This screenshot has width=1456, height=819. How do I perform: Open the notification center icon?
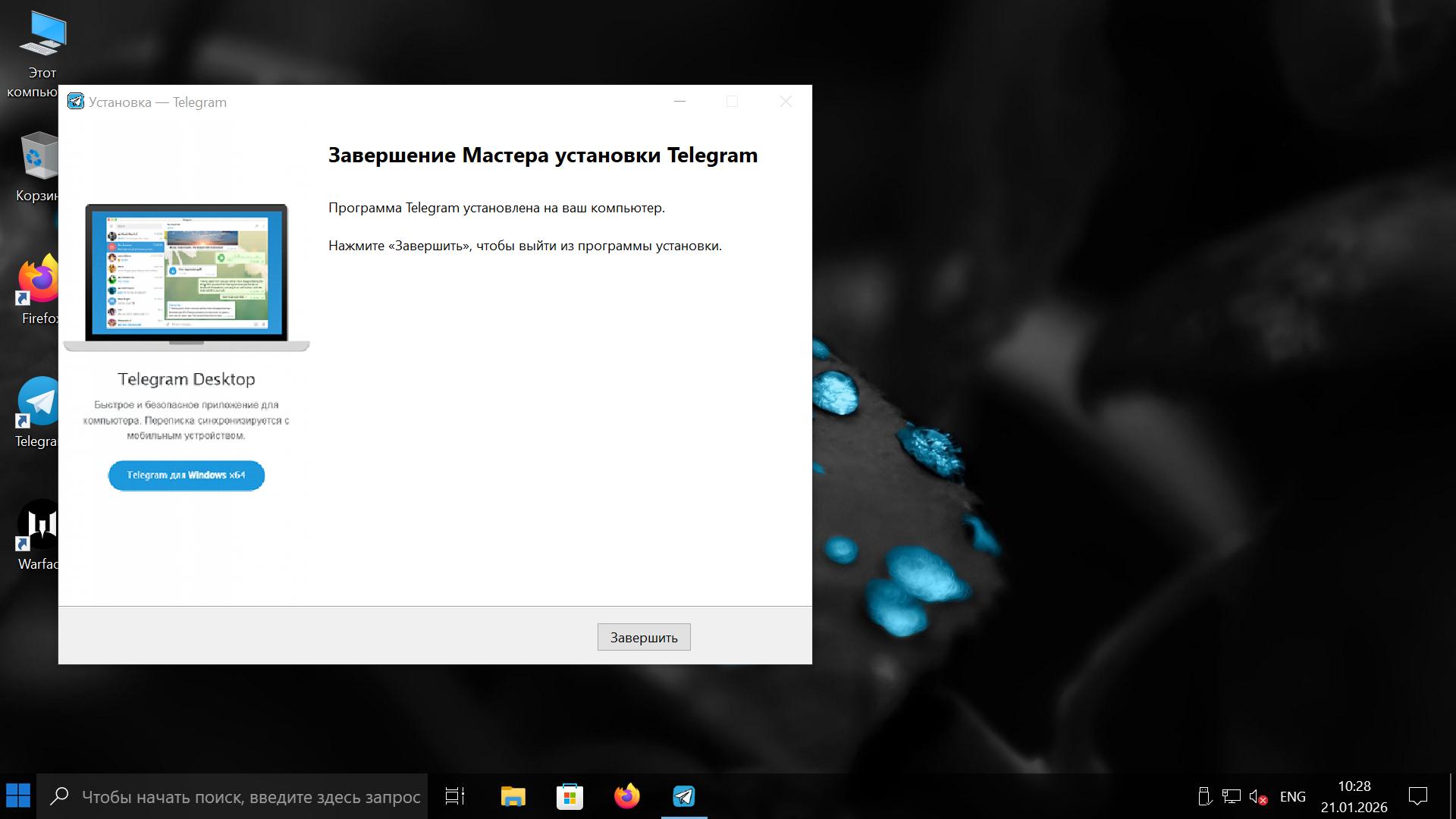[x=1417, y=796]
